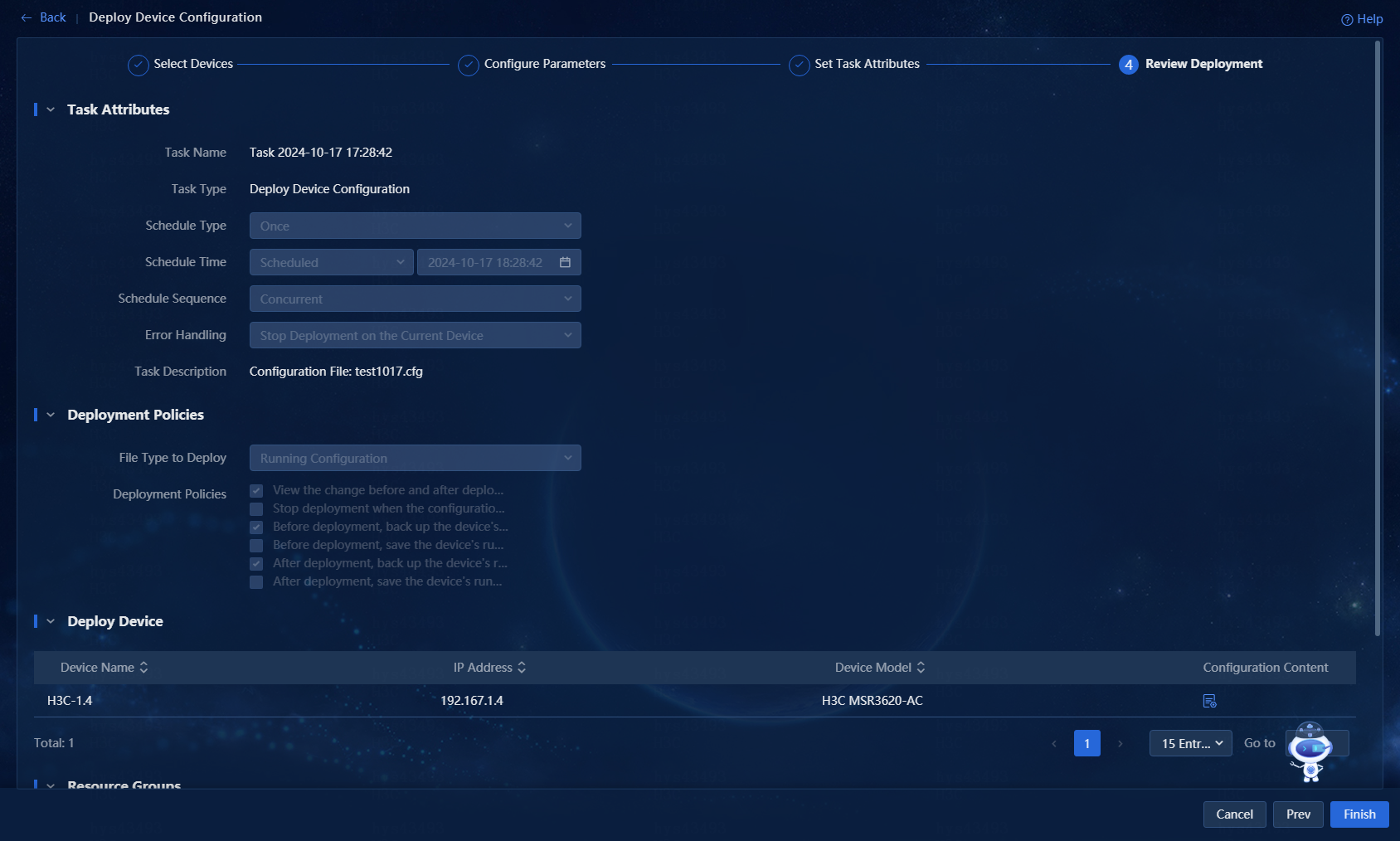This screenshot has width=1400, height=841.
Task: Toggle 'View the change before and after' checkbox
Action: (x=256, y=491)
